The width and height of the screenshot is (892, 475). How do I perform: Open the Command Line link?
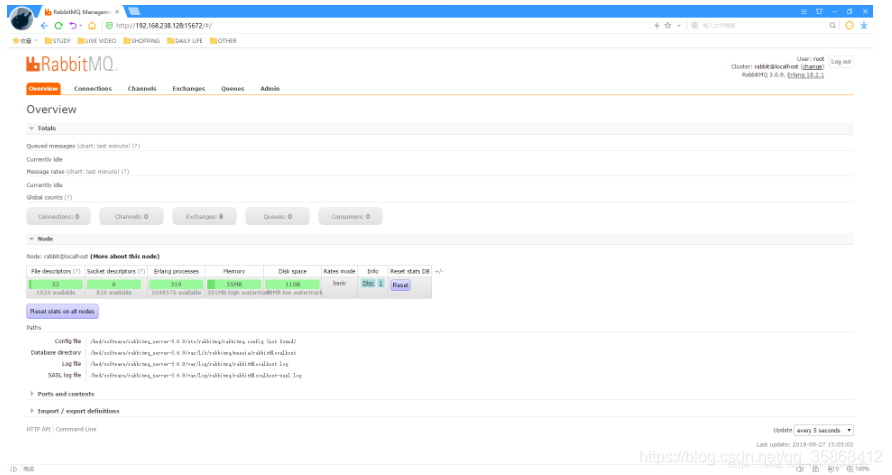(76, 429)
